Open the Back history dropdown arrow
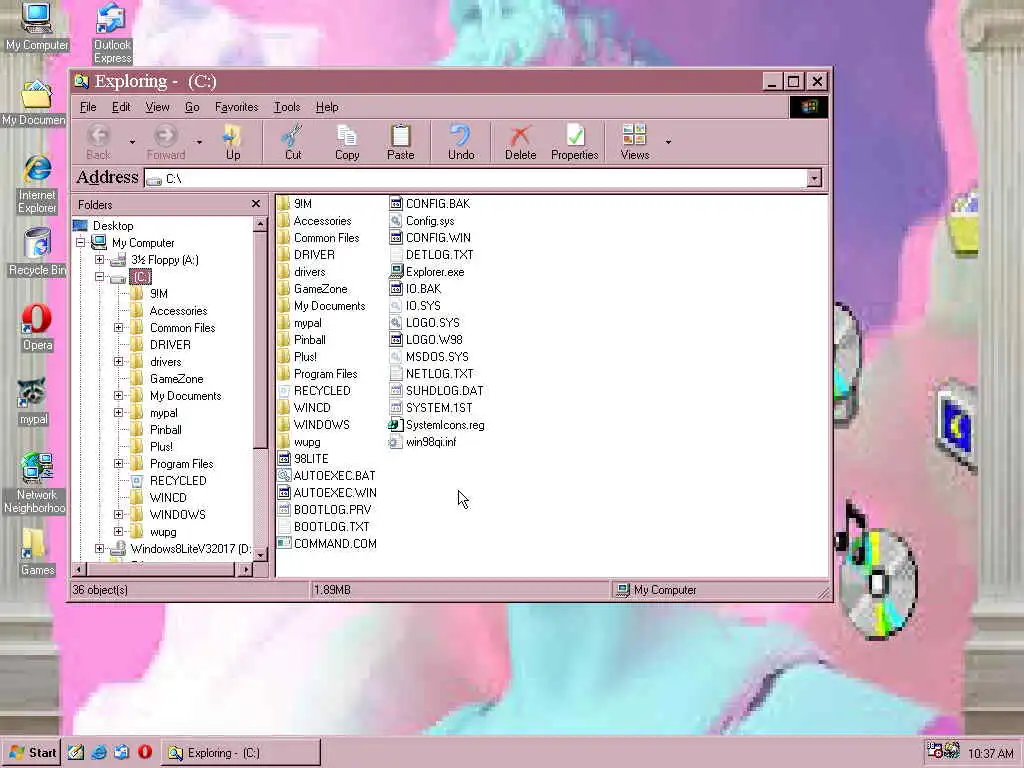 click(132, 142)
